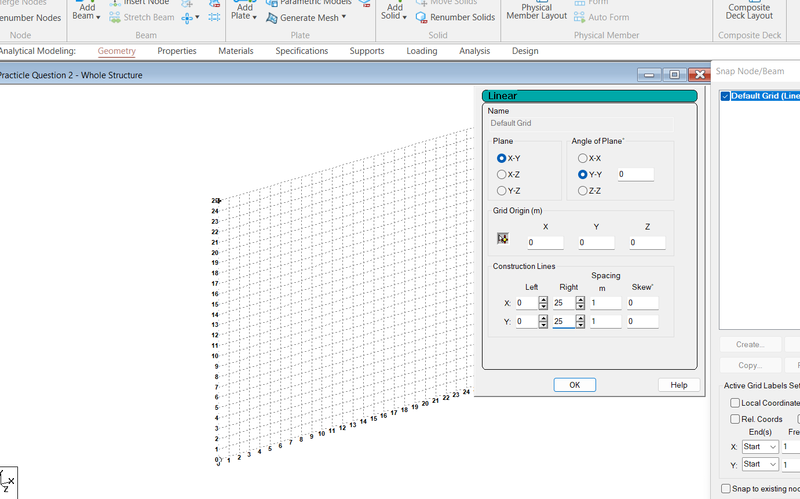Click X spacing field
The height and width of the screenshot is (499, 800).
click(606, 303)
